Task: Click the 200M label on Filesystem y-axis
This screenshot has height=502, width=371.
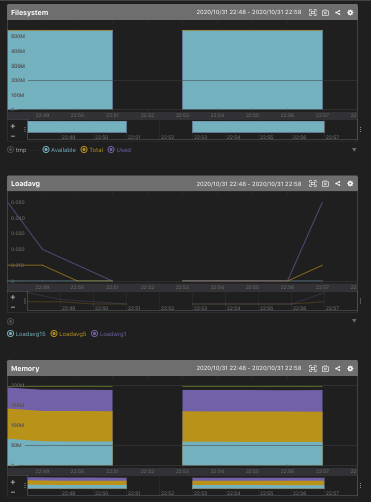Action: tap(18, 80)
